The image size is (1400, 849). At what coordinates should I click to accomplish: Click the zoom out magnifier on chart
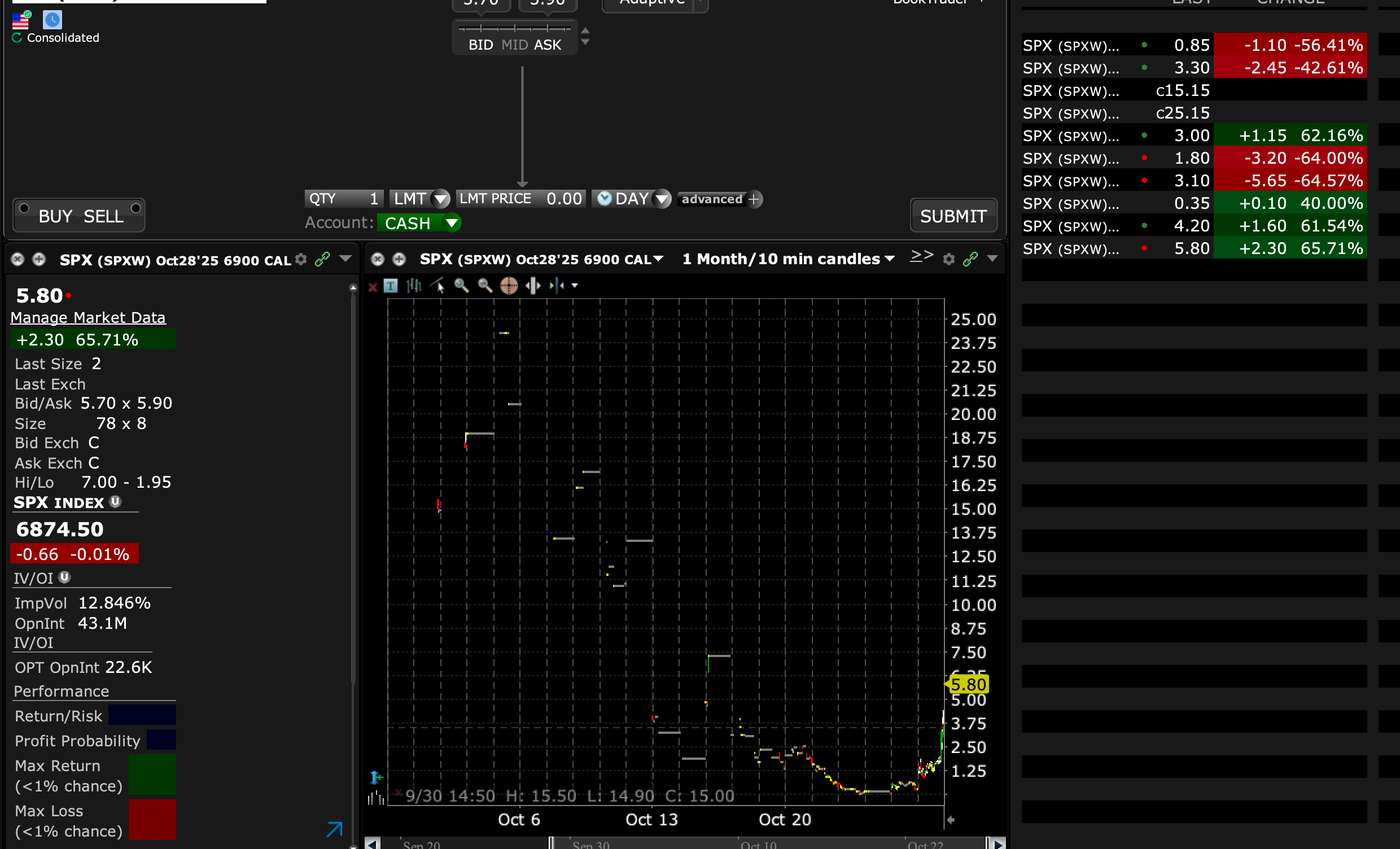click(485, 286)
